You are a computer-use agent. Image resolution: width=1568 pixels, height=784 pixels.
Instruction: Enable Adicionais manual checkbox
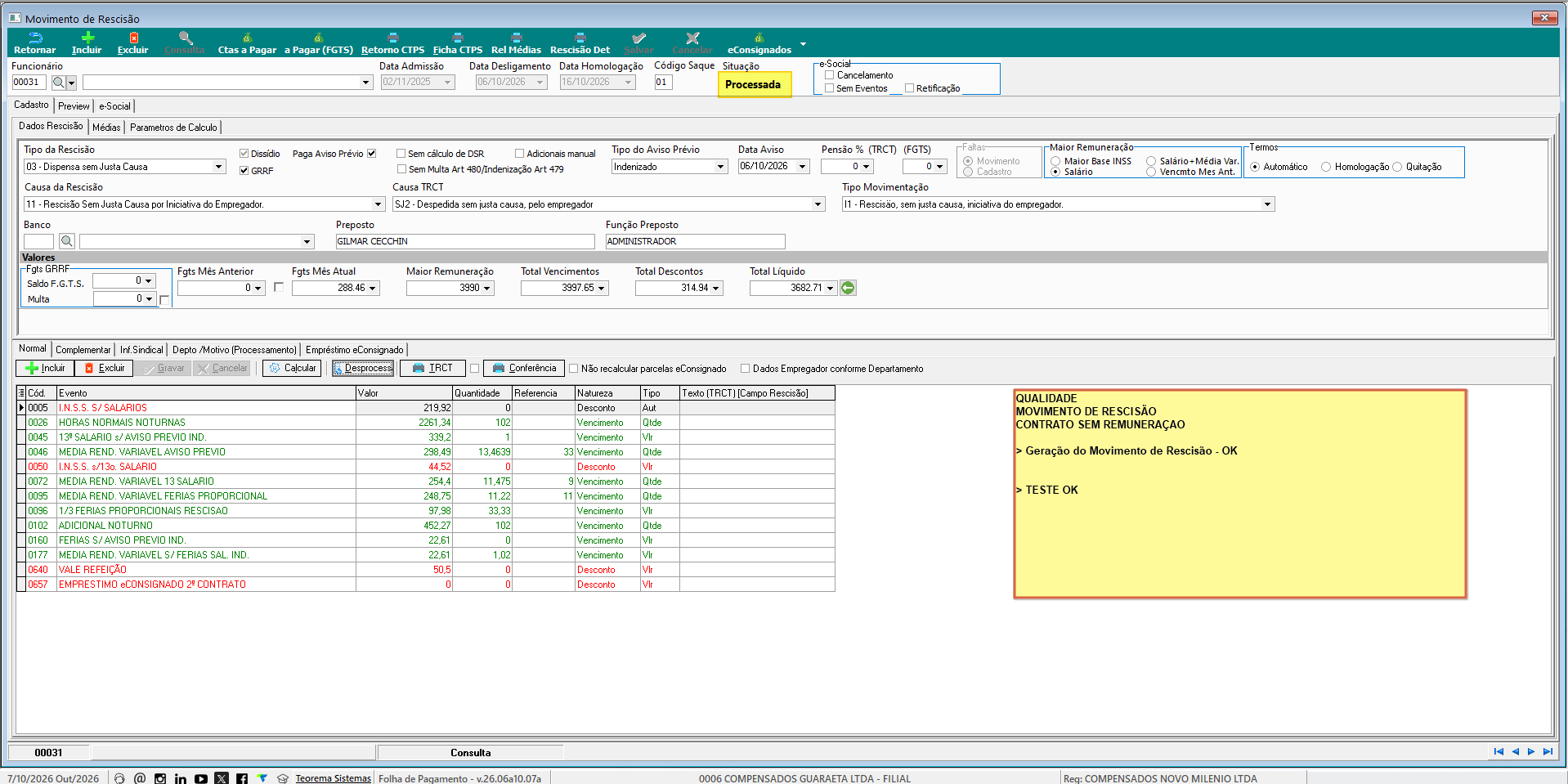tap(520, 154)
